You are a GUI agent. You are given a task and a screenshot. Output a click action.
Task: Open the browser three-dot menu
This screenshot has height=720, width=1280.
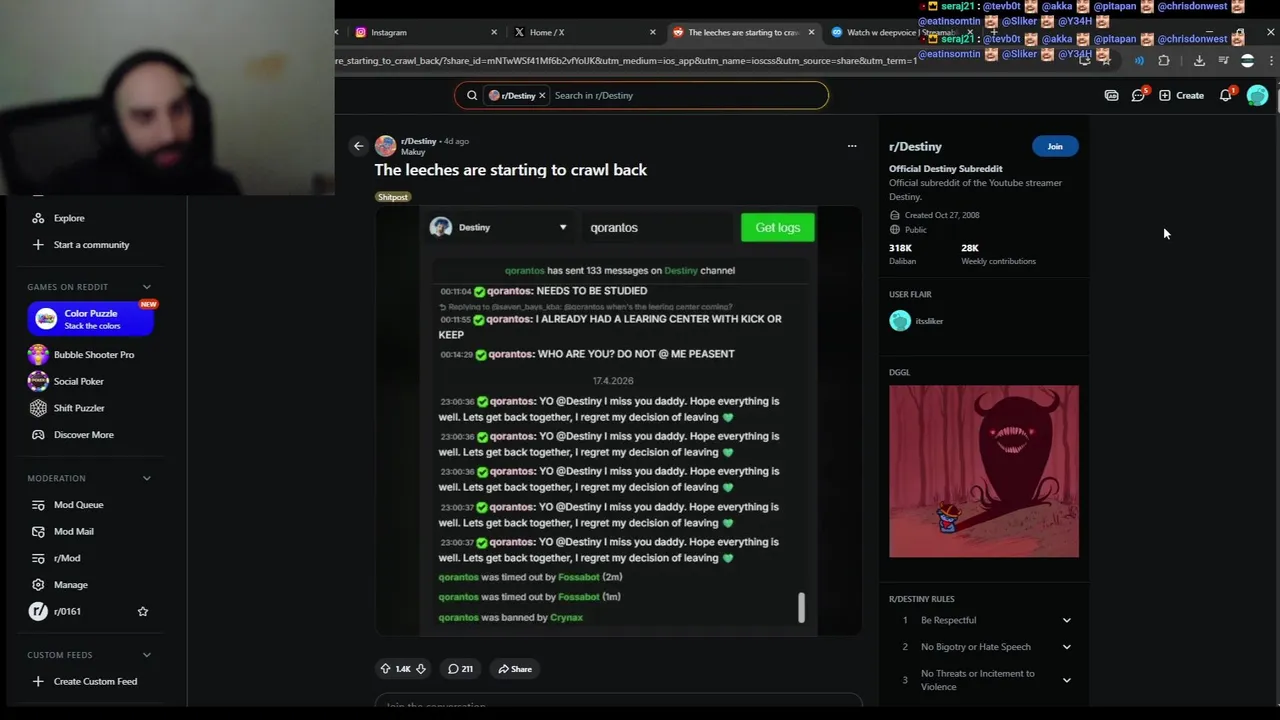pos(1271,61)
